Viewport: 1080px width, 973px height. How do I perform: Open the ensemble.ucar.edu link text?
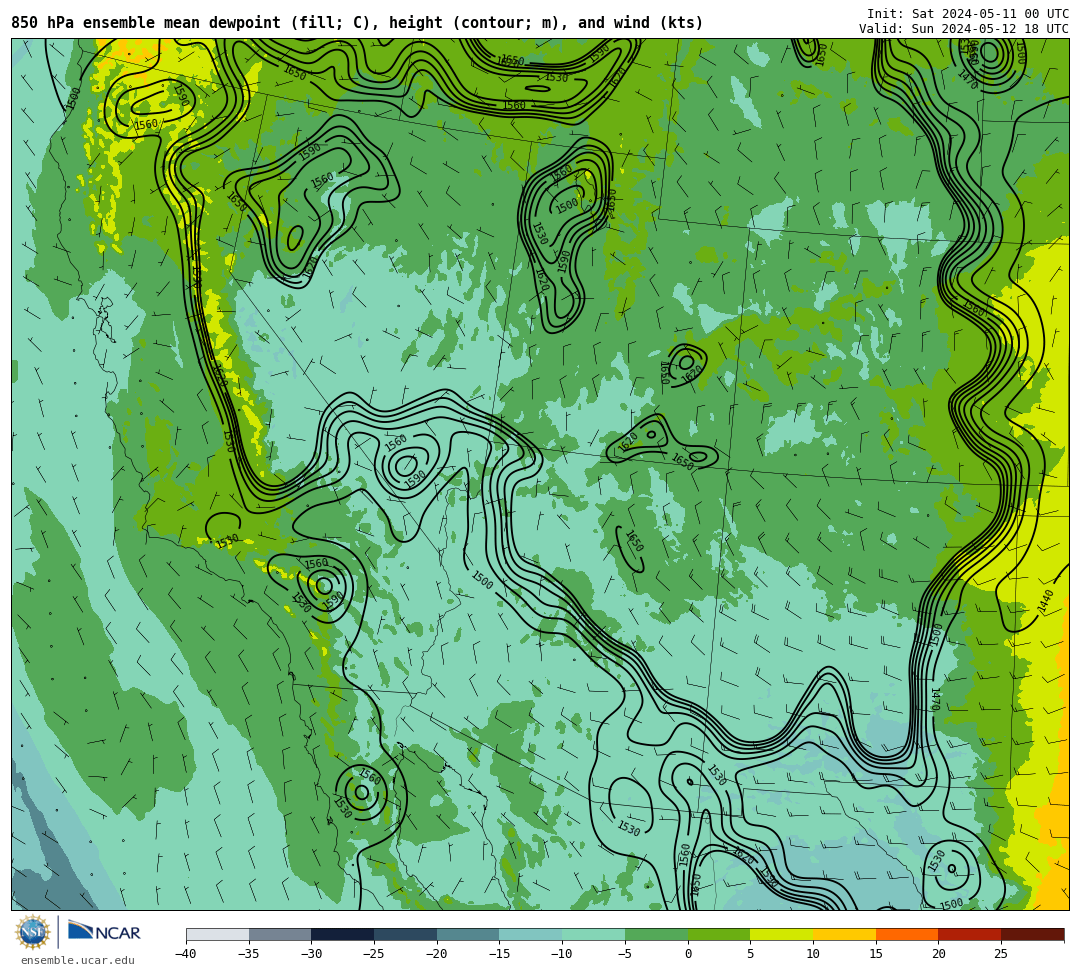coord(78,960)
